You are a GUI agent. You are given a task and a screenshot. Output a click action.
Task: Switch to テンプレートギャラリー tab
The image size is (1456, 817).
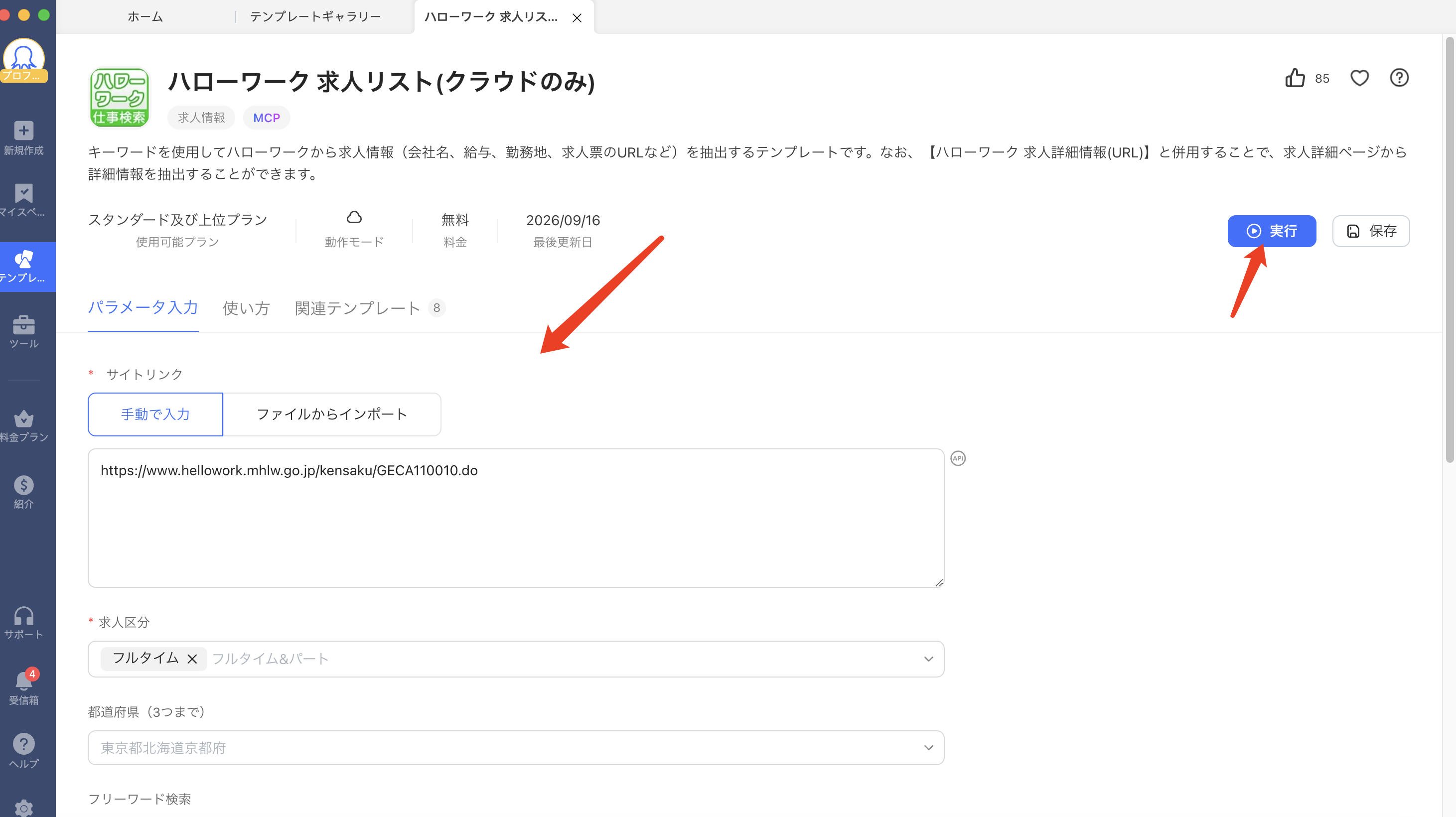pos(315,17)
